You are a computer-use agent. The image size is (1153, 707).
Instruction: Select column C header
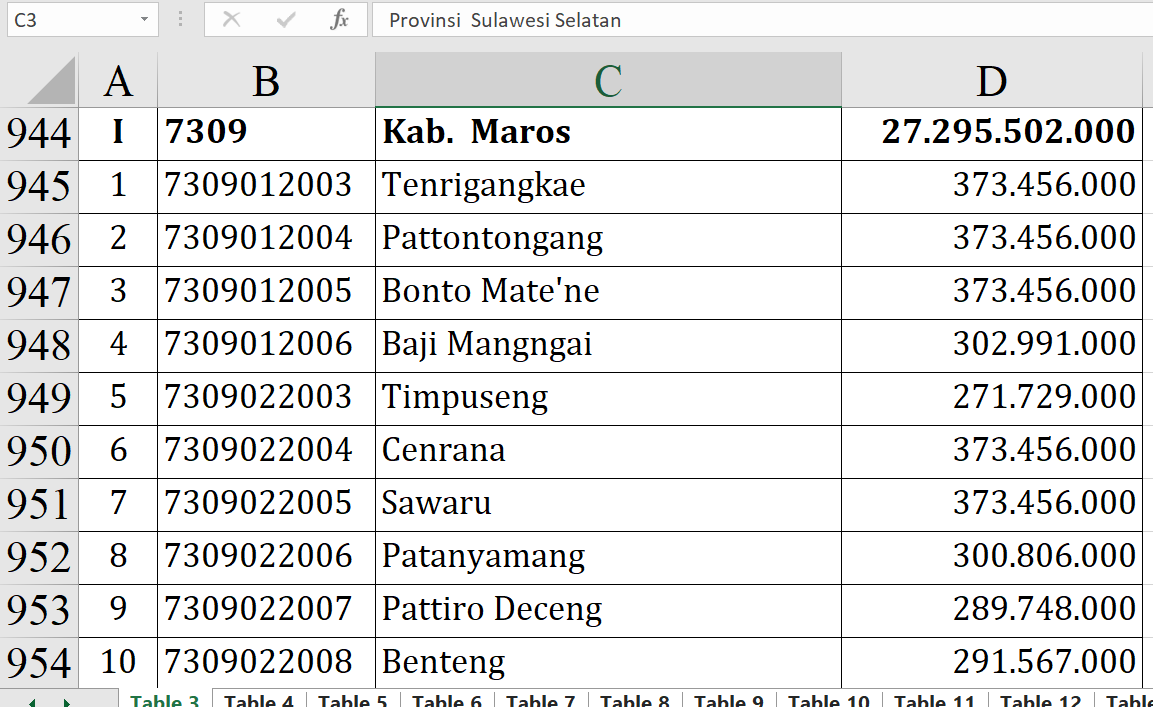tap(608, 81)
